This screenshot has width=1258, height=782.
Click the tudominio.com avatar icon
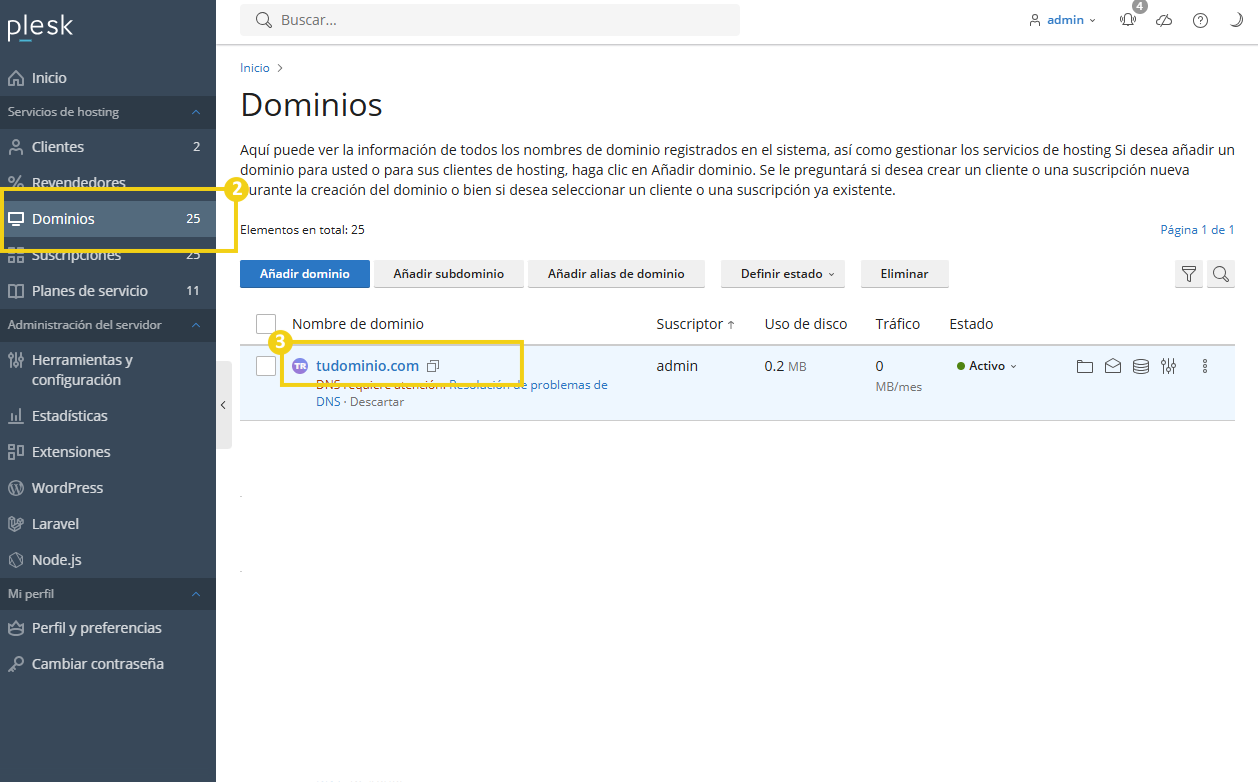[x=300, y=366]
